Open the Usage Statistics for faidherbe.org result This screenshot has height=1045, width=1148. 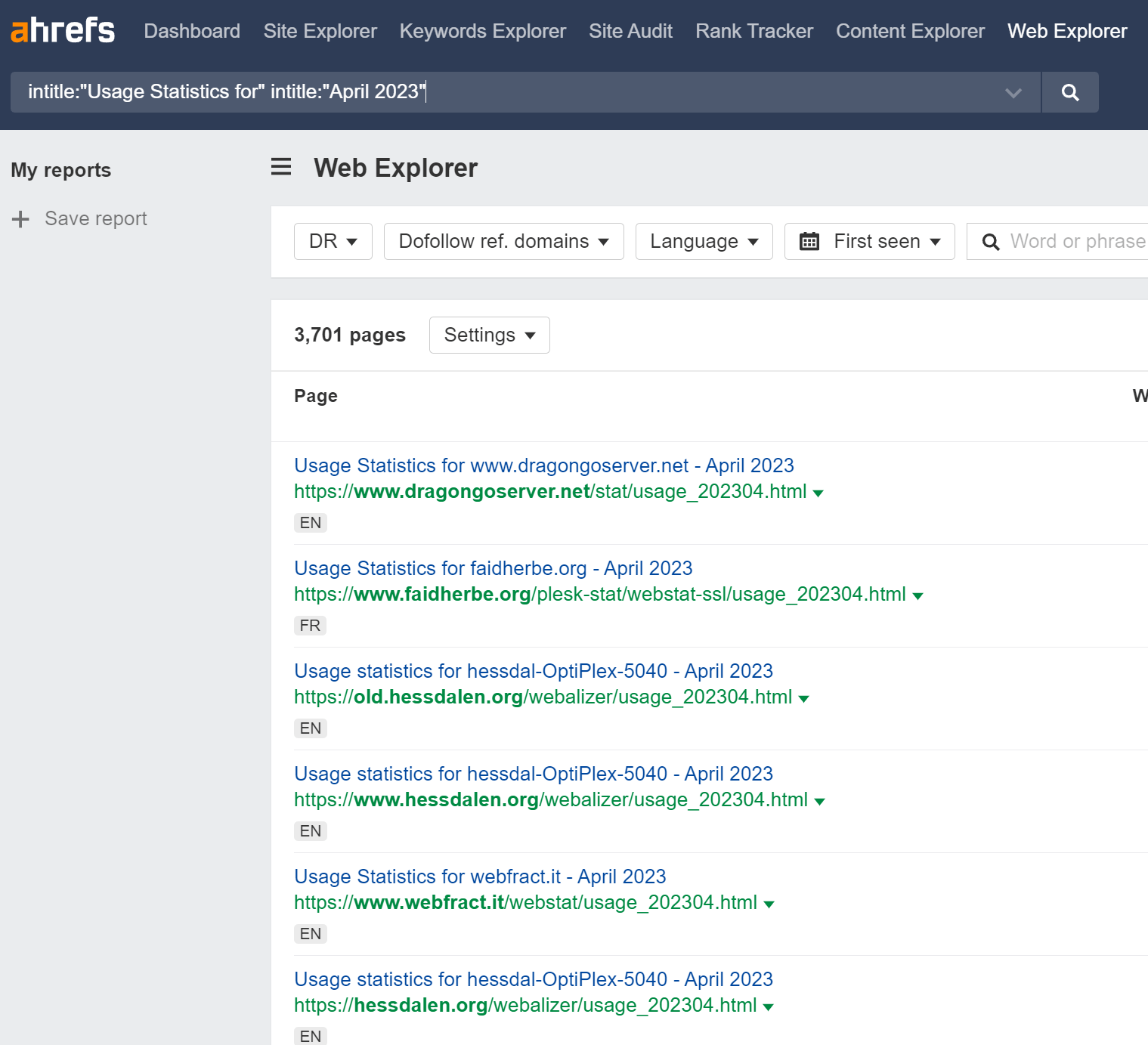pos(492,567)
